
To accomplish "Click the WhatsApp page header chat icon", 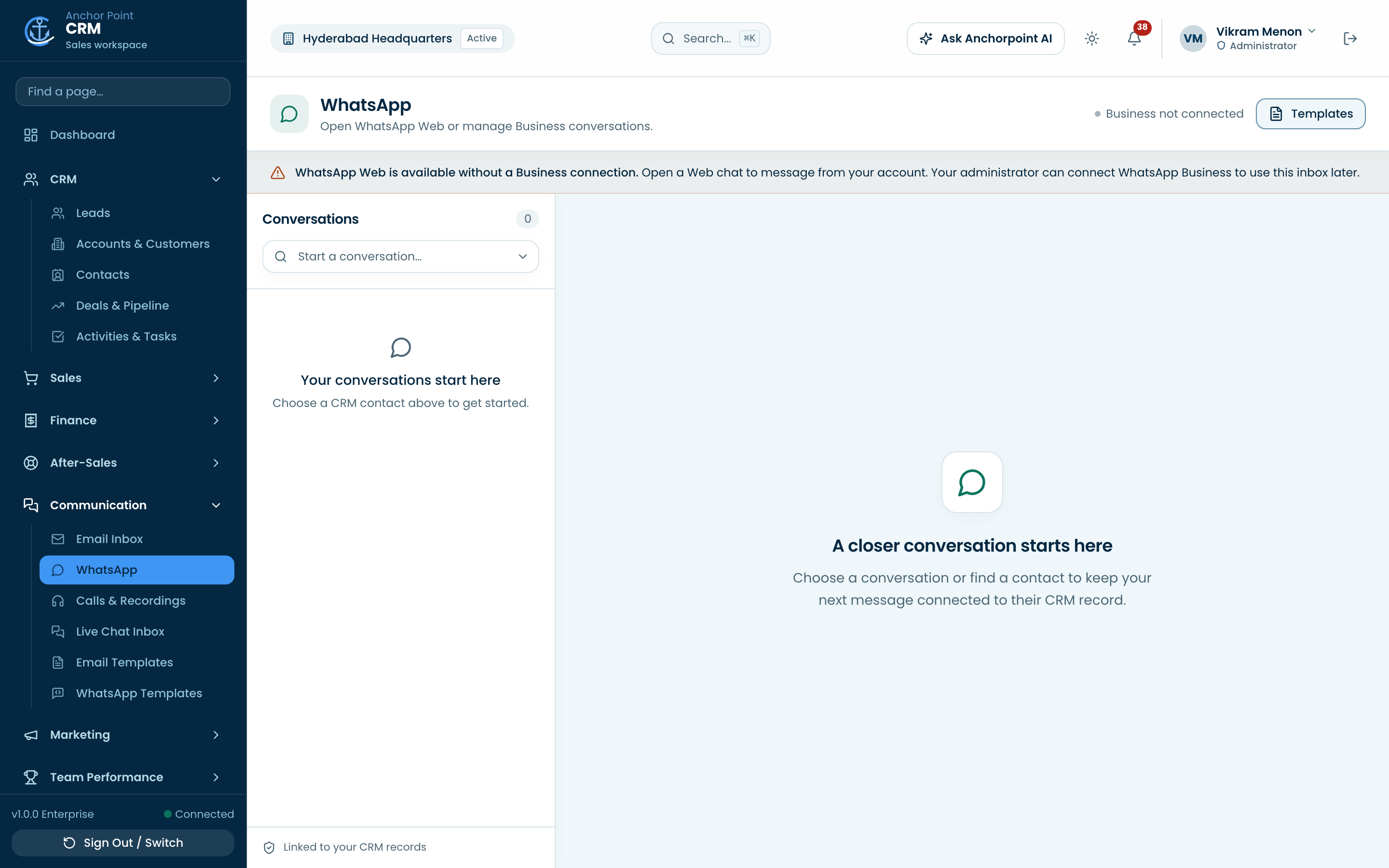I will (289, 114).
